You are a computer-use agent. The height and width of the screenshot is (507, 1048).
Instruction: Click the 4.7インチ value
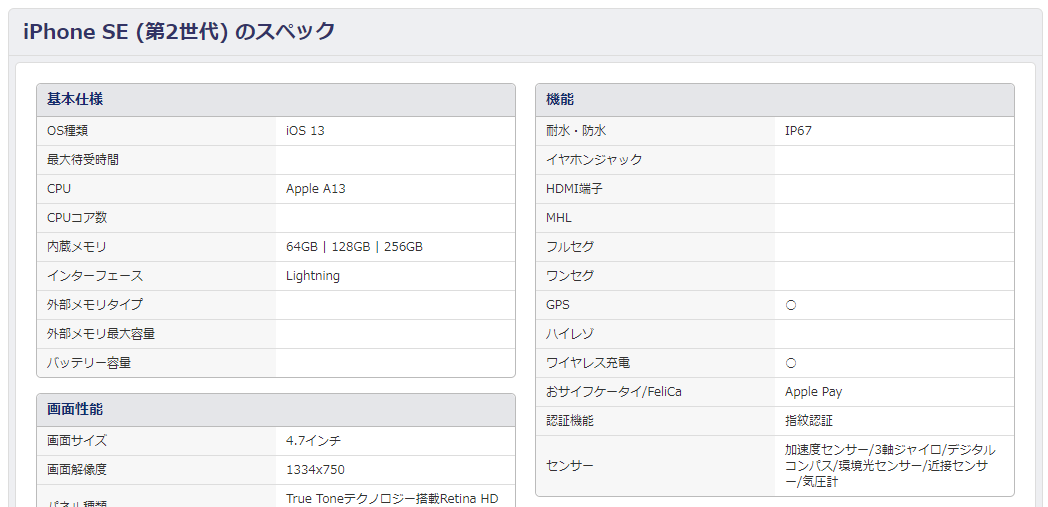click(x=313, y=441)
